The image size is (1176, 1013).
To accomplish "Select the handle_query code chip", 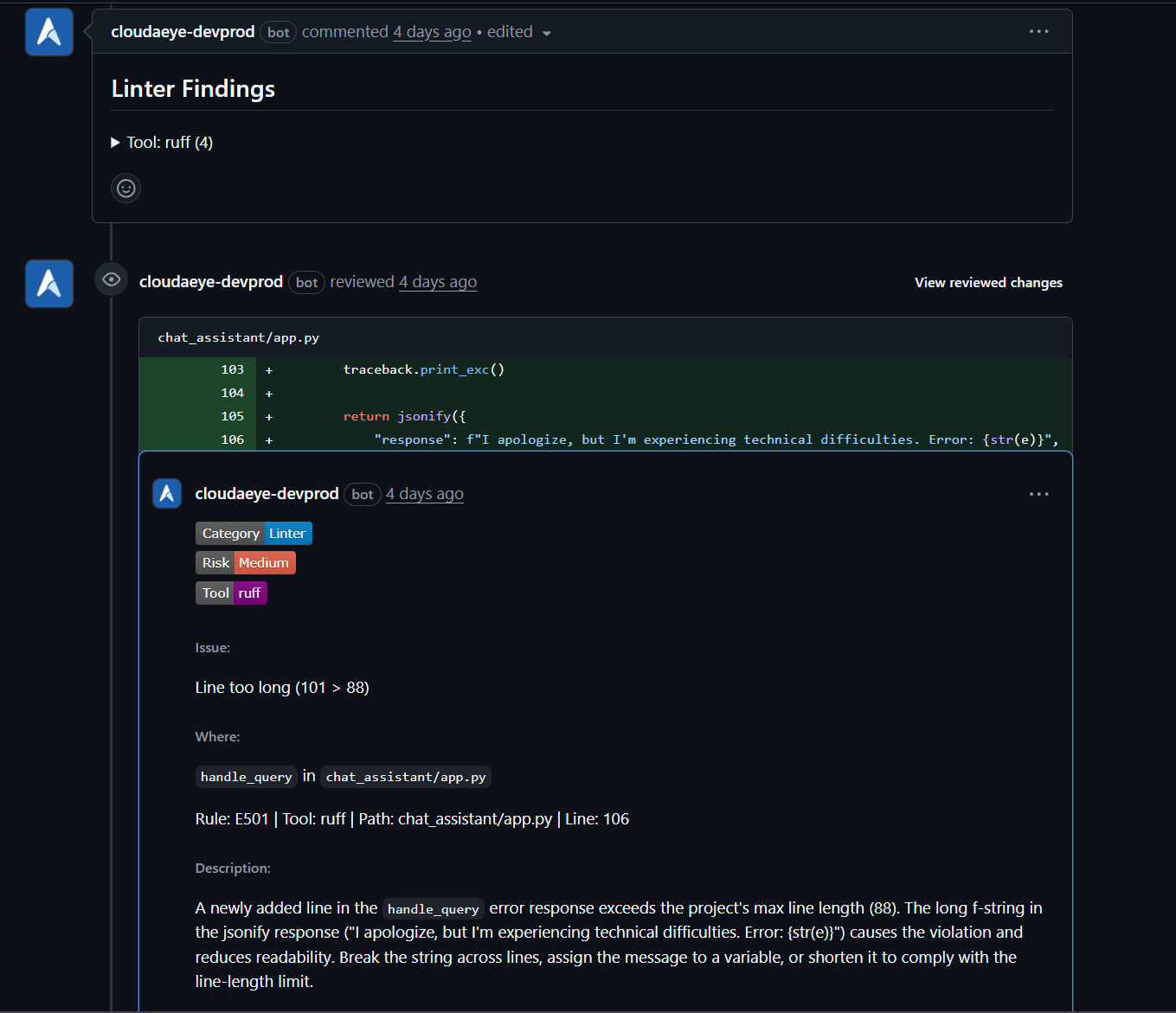I will [246, 777].
